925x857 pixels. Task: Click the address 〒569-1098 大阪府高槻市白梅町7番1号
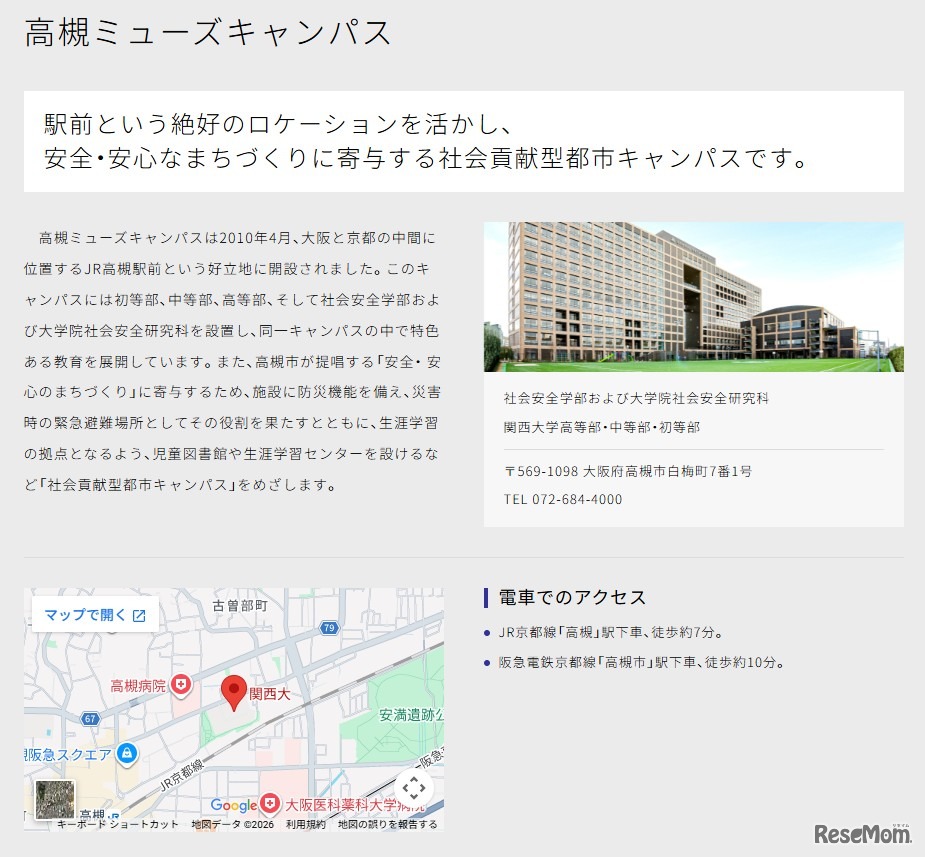coord(628,471)
